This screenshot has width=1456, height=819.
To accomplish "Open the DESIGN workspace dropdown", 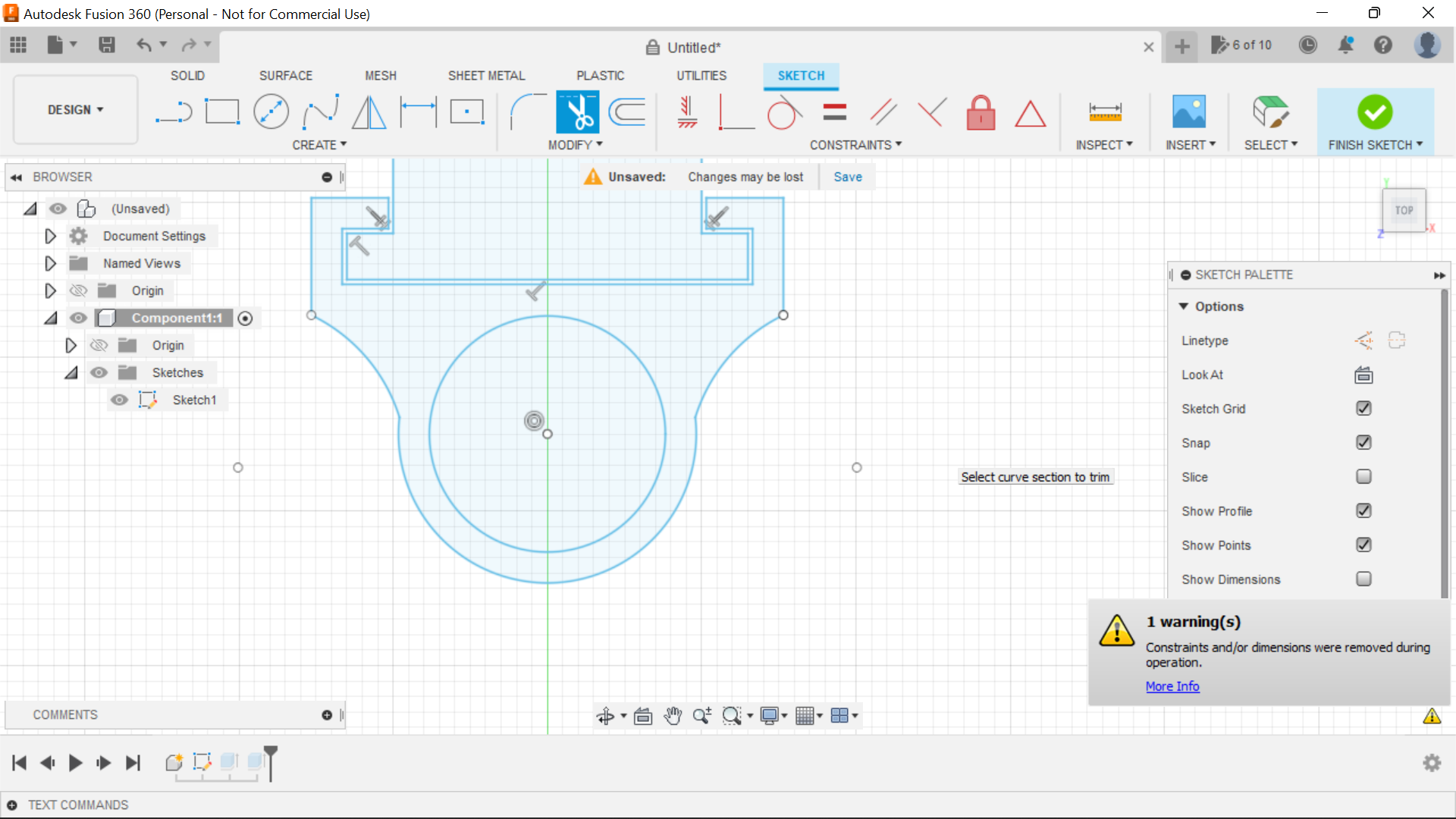I will pyautogui.click(x=74, y=109).
